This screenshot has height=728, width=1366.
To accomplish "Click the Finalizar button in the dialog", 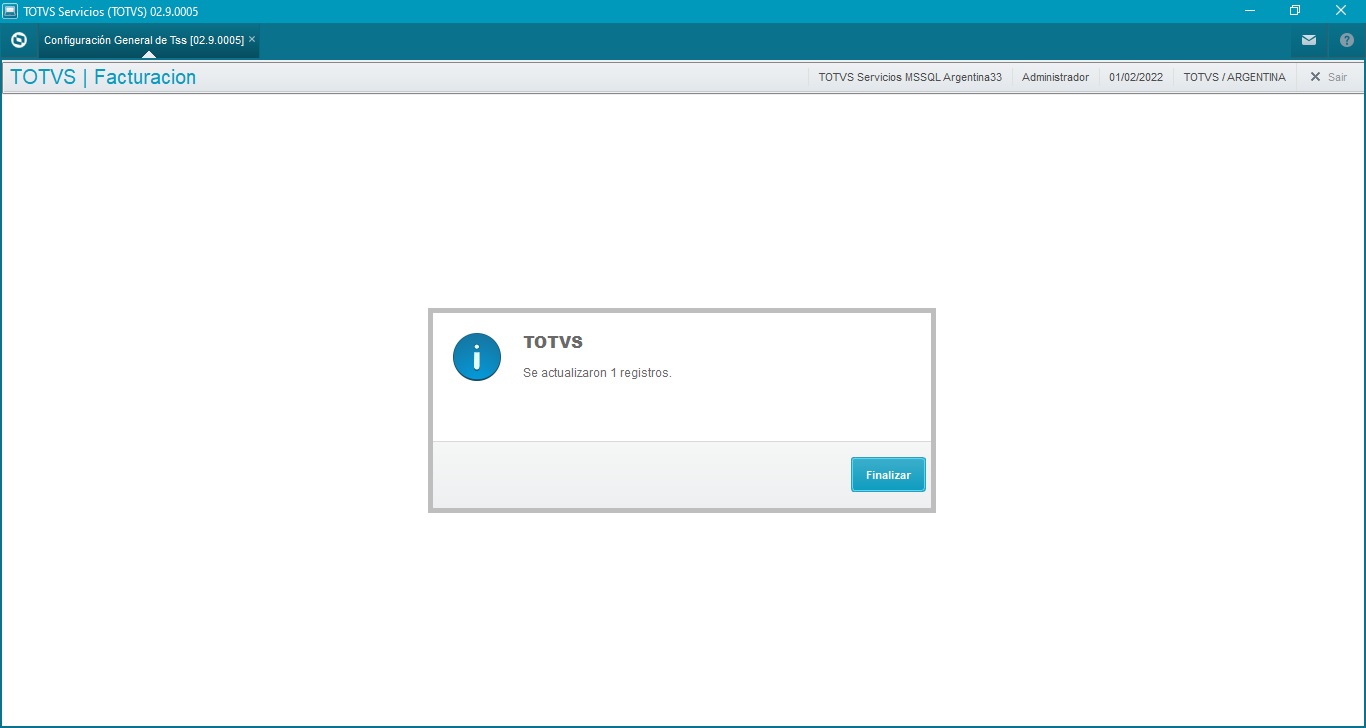I will click(x=888, y=475).
